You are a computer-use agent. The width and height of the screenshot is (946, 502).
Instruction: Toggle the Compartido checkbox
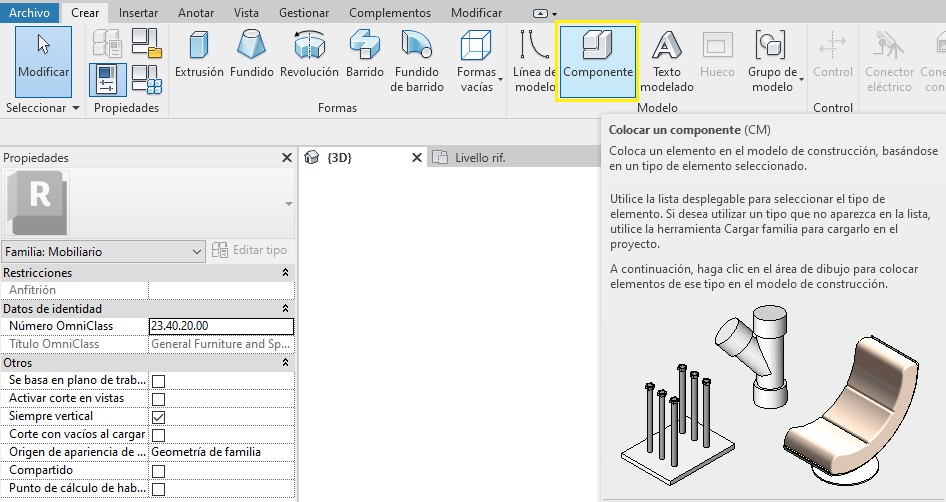point(158,471)
